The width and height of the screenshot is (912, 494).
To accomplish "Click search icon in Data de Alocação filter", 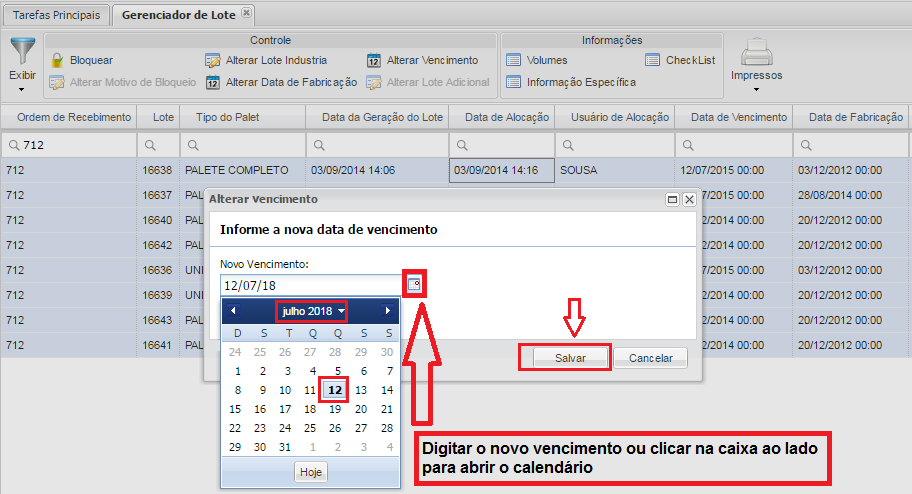I will tap(462, 145).
